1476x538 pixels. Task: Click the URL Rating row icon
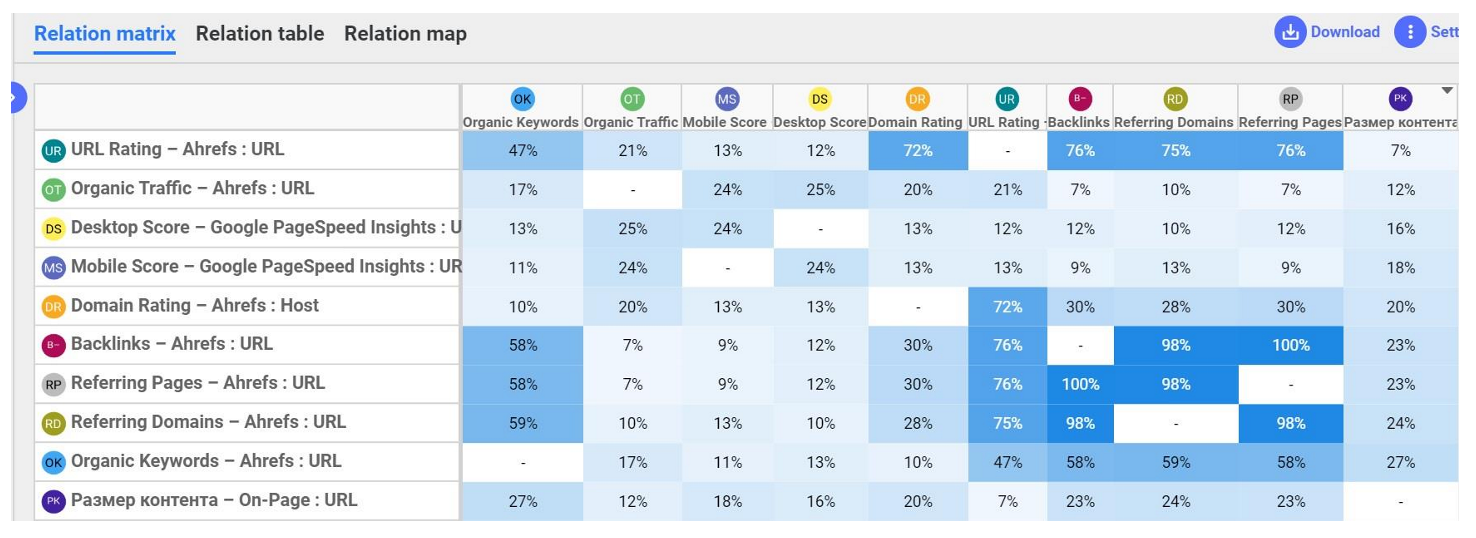[54, 150]
